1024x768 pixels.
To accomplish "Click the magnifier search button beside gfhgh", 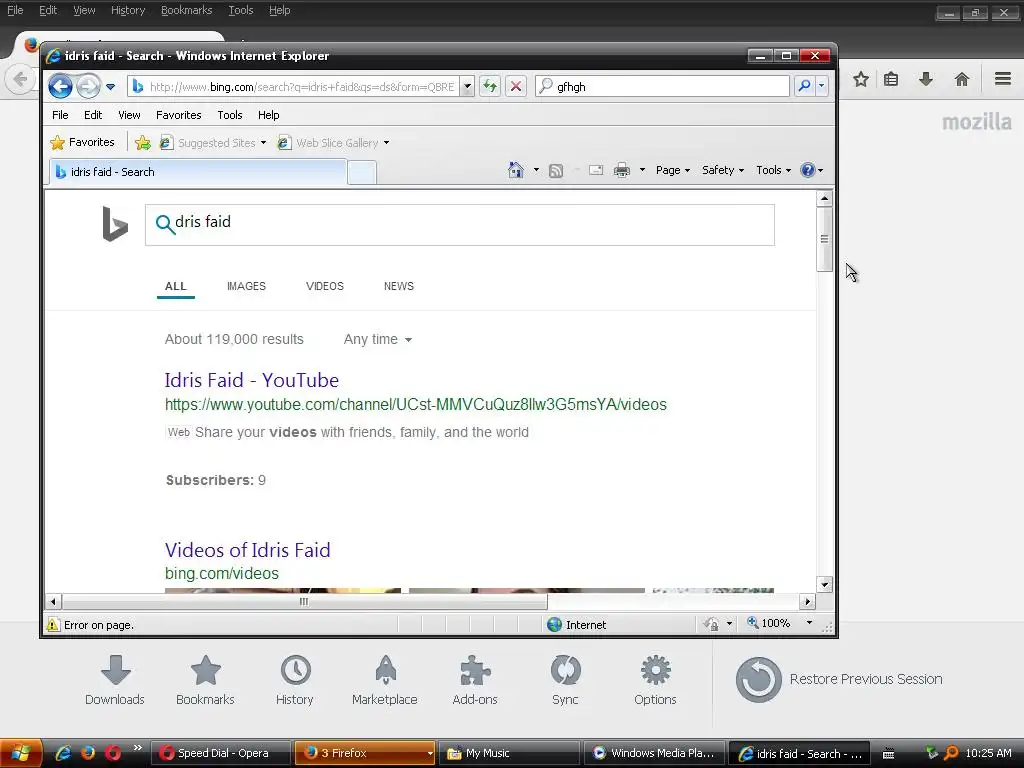I will tap(805, 86).
